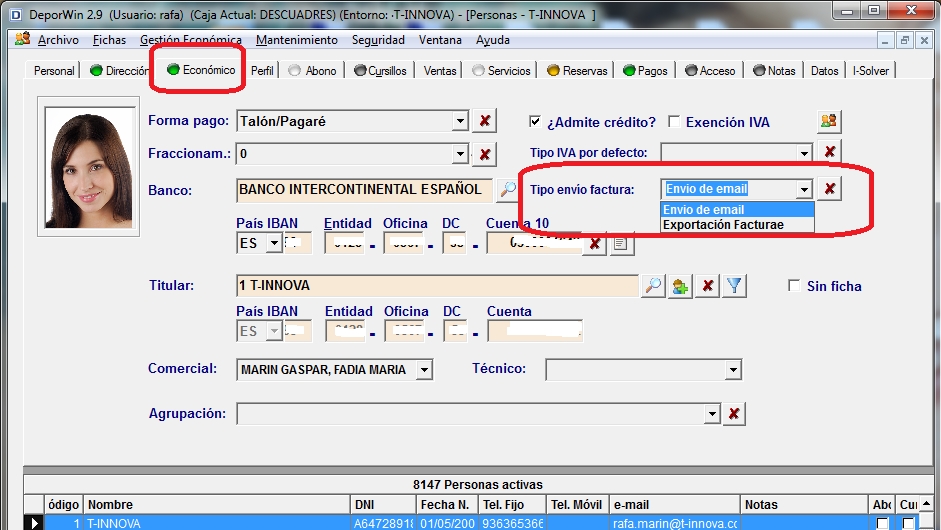
Task: Open Tipo IVA por defecto dropdown
Action: coord(804,153)
